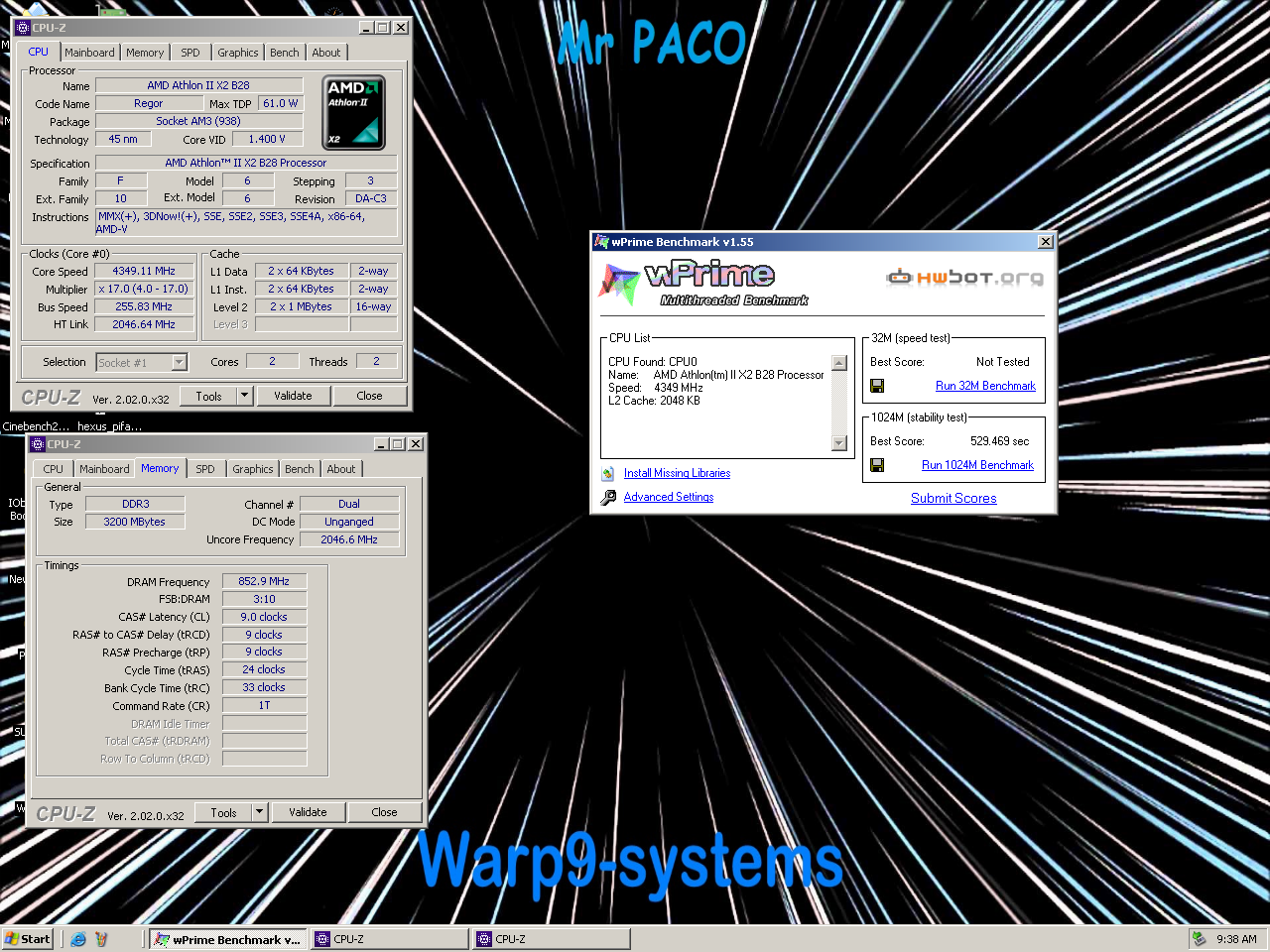1270x952 pixels.
Task: Click the hexus_pifa desktop shortcut label
Action: coord(110,426)
